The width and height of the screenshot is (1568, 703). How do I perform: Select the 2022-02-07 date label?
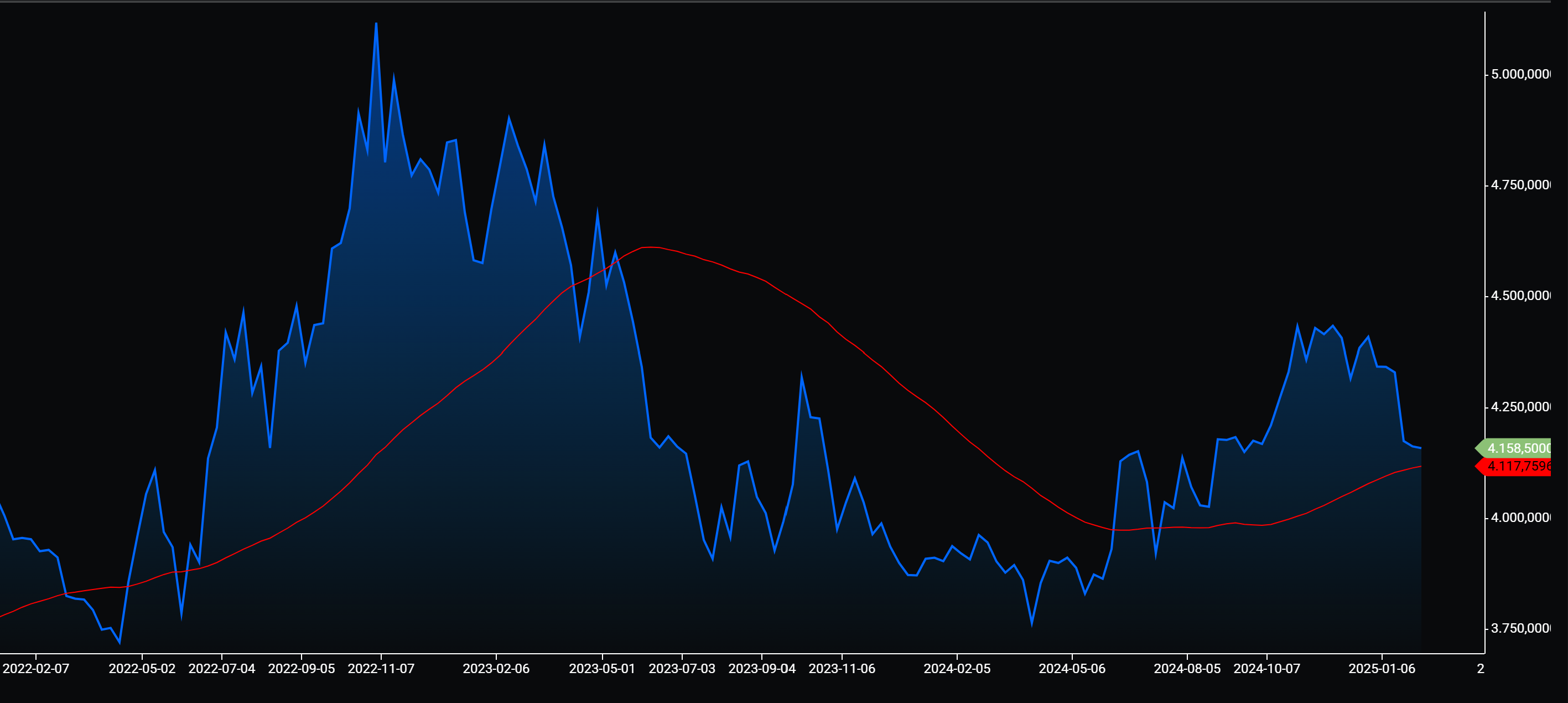pos(36,669)
